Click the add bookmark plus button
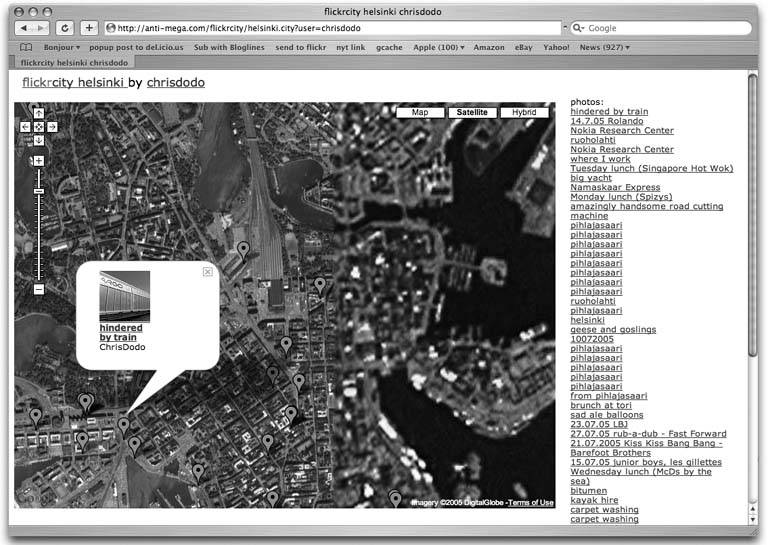 pos(89,28)
